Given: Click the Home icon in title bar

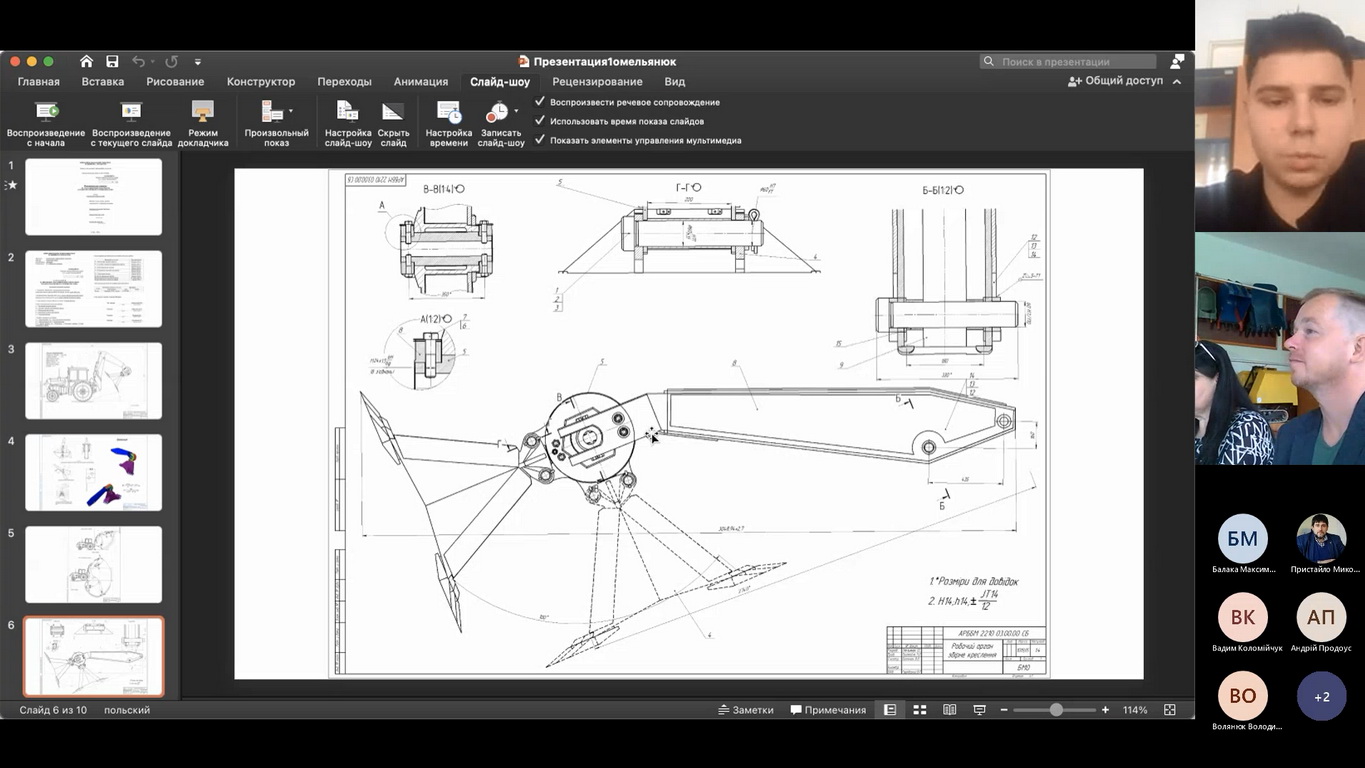Looking at the screenshot, I should point(87,61).
